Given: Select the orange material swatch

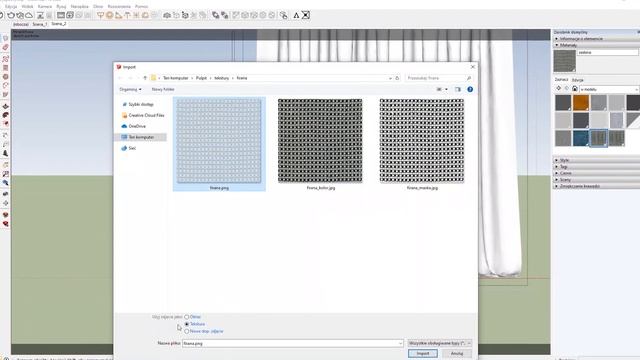Looking at the screenshot, I should pos(581,103).
